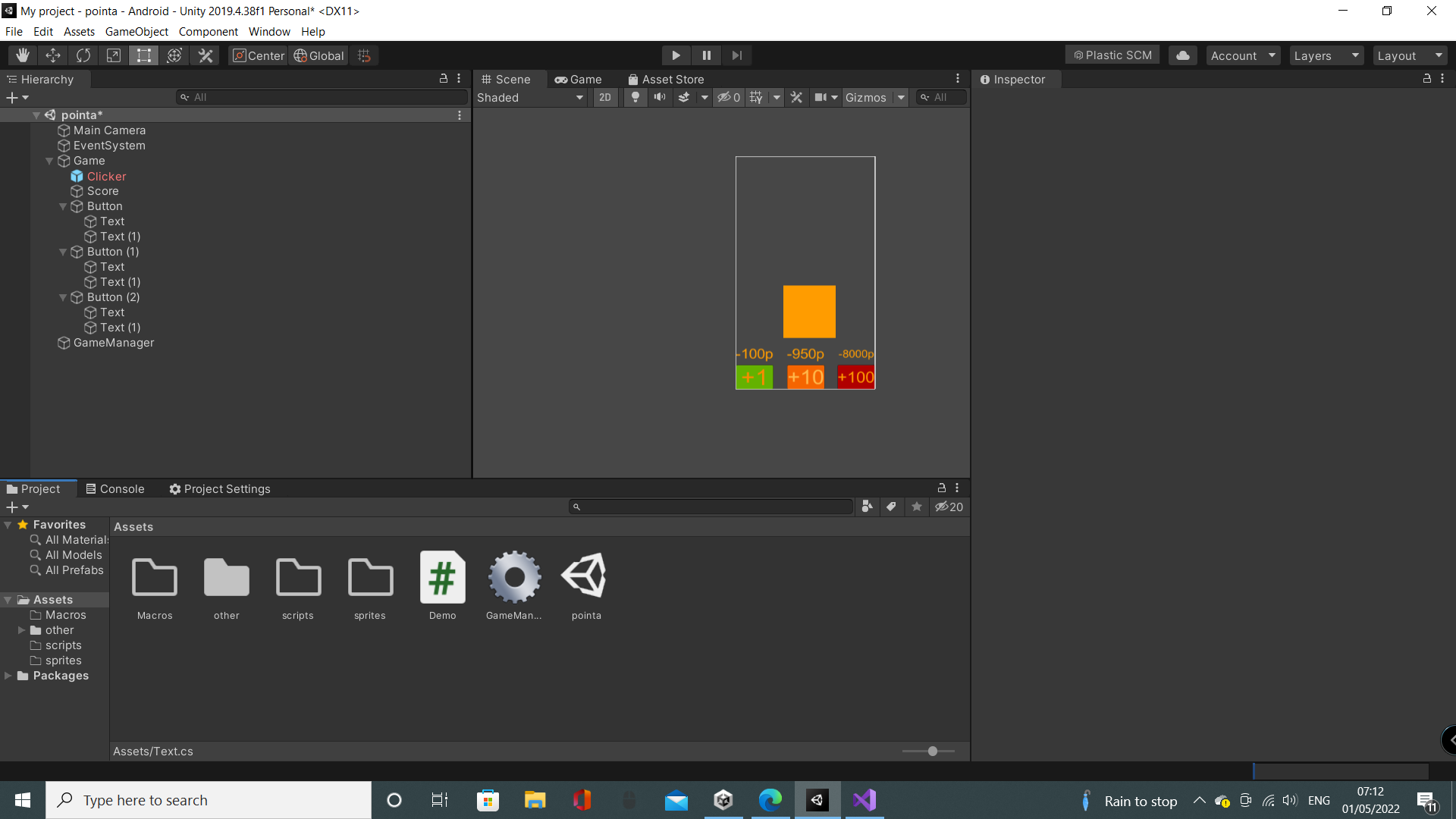Mute Scene view audio
1456x819 pixels.
pyautogui.click(x=659, y=97)
